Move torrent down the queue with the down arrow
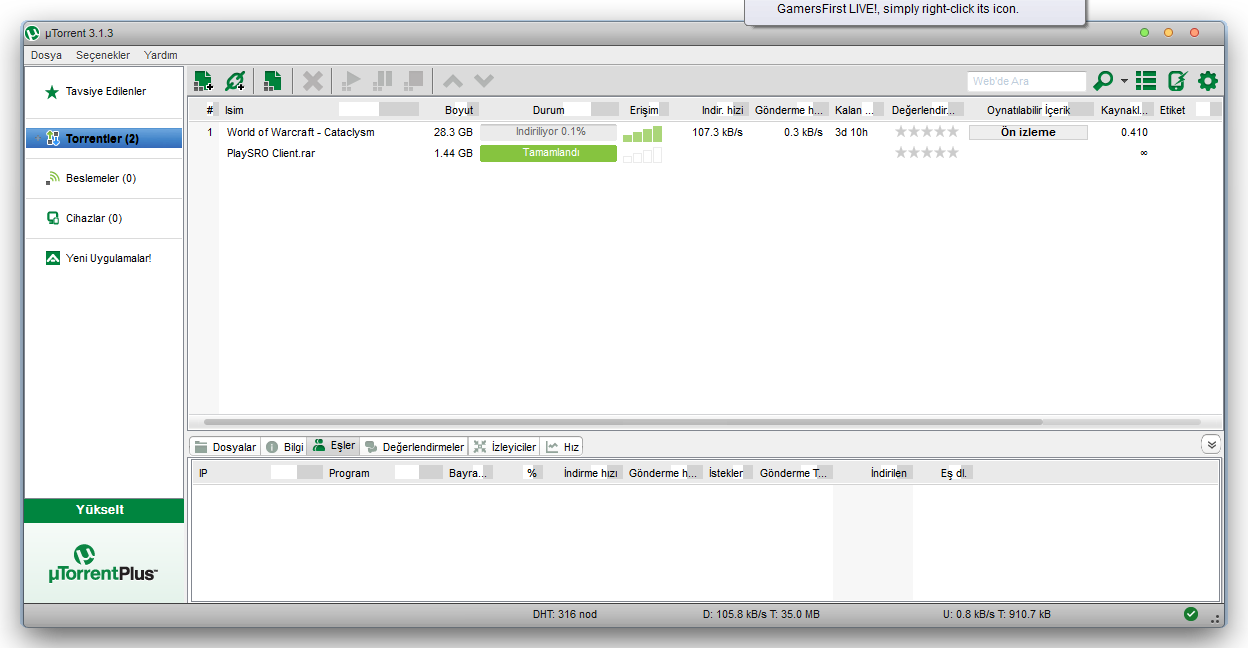 point(484,81)
